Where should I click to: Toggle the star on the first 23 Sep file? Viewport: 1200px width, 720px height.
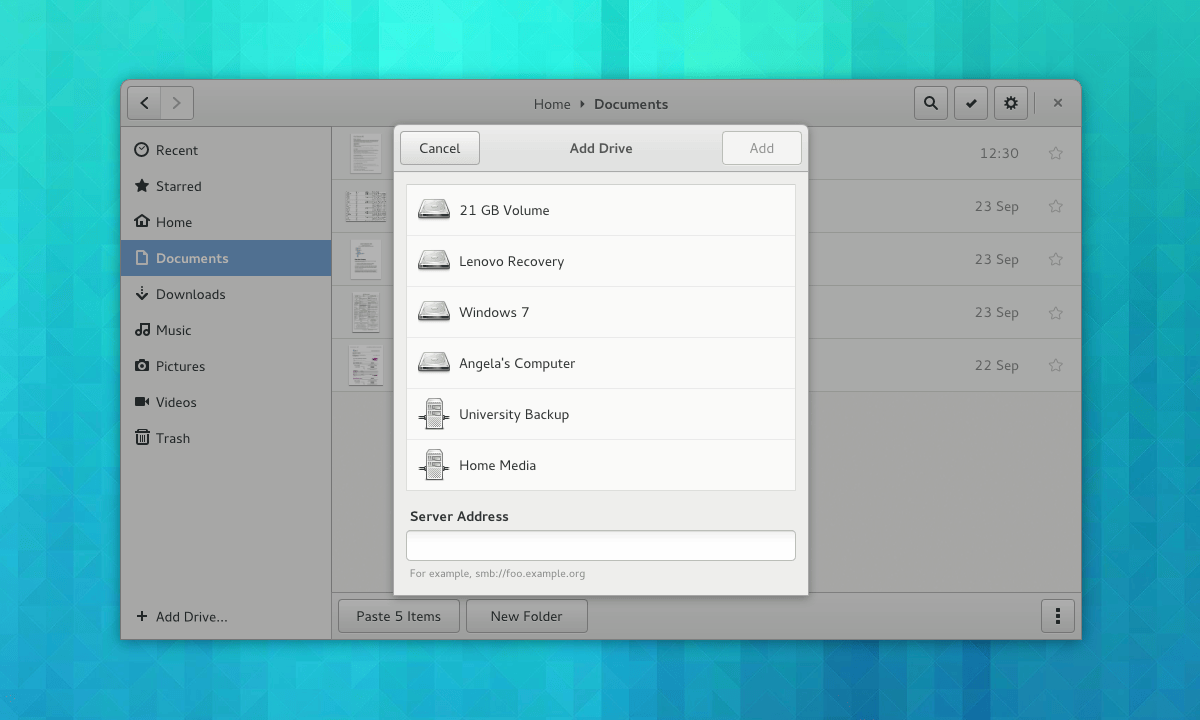click(1055, 206)
